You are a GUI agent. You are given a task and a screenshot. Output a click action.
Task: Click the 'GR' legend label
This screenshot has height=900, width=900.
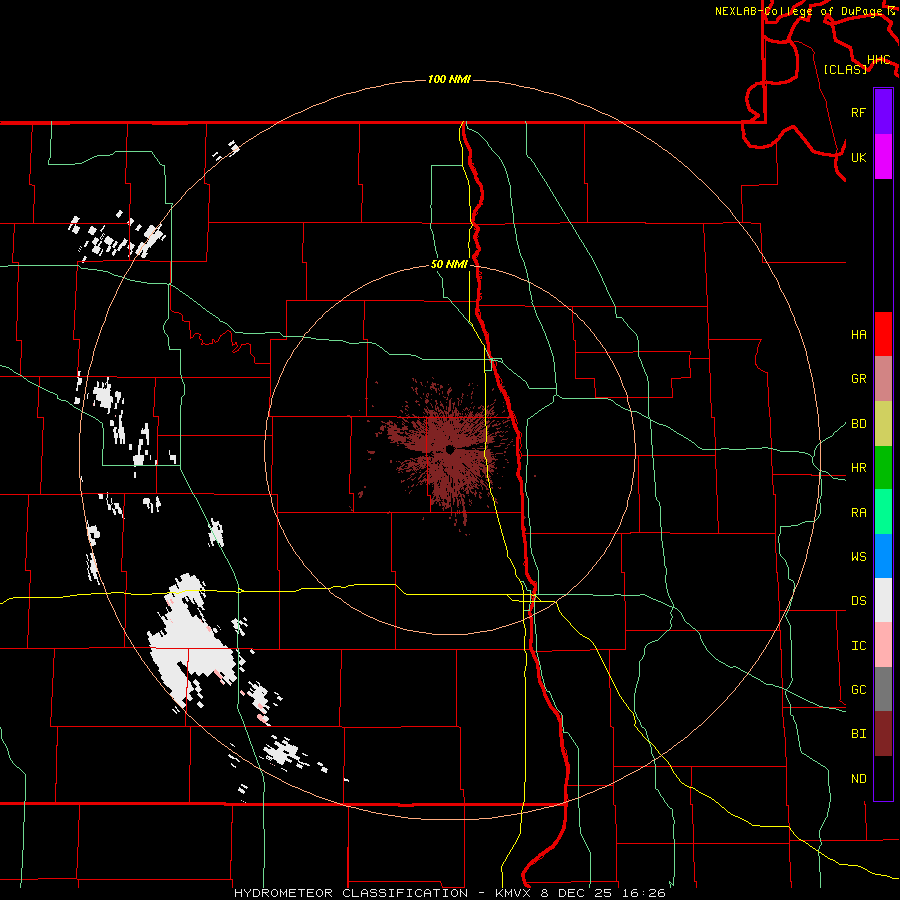click(x=858, y=379)
